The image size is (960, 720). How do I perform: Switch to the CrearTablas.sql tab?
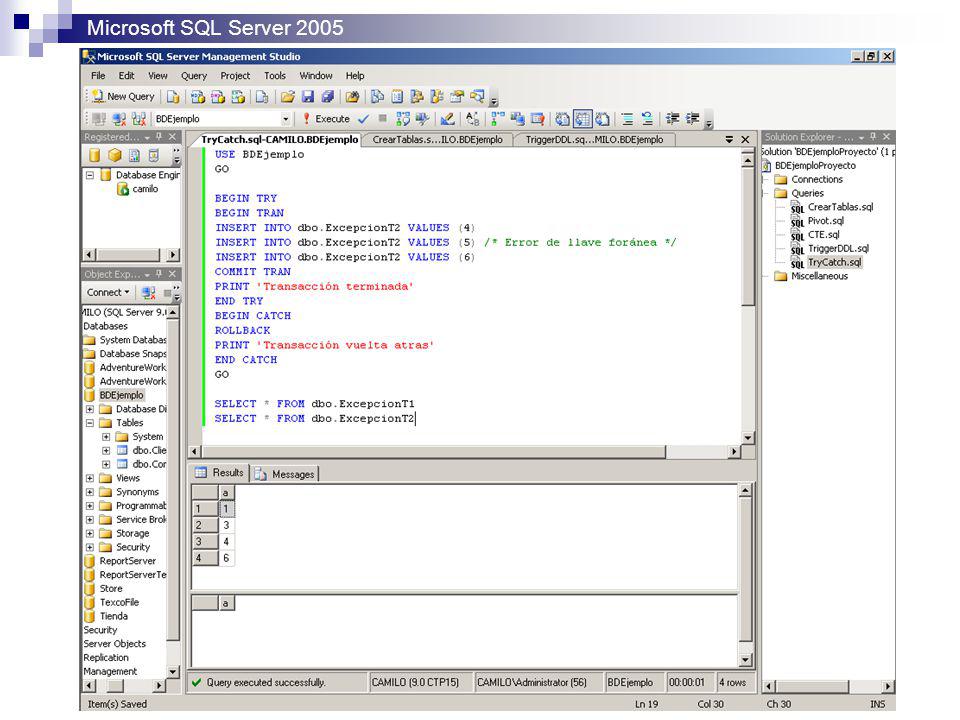click(x=437, y=140)
